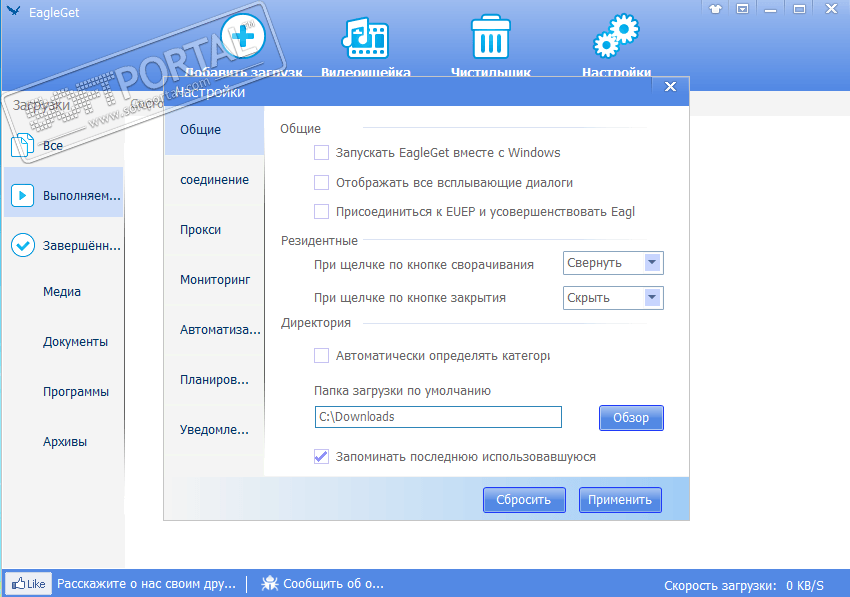
Task: Select the Общие settings tab
Action: pyautogui.click(x=214, y=130)
